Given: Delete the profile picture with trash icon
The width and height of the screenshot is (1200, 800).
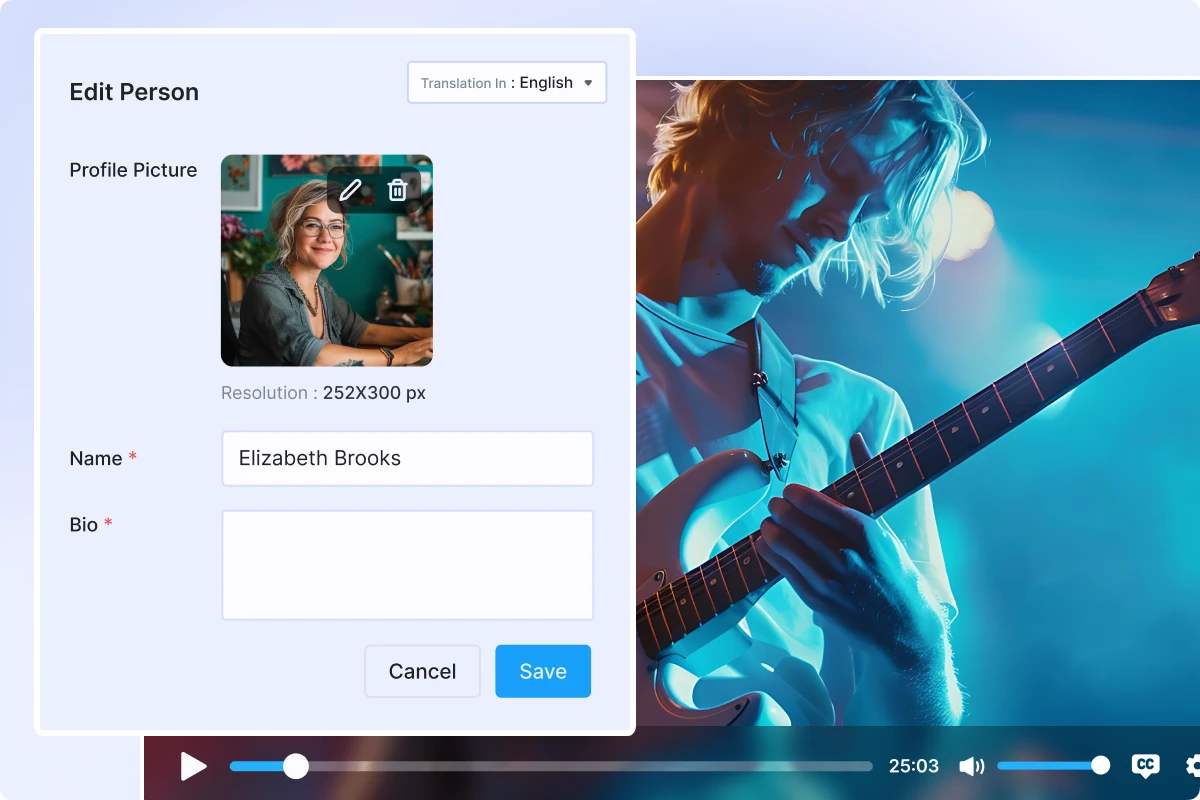Looking at the screenshot, I should [397, 190].
